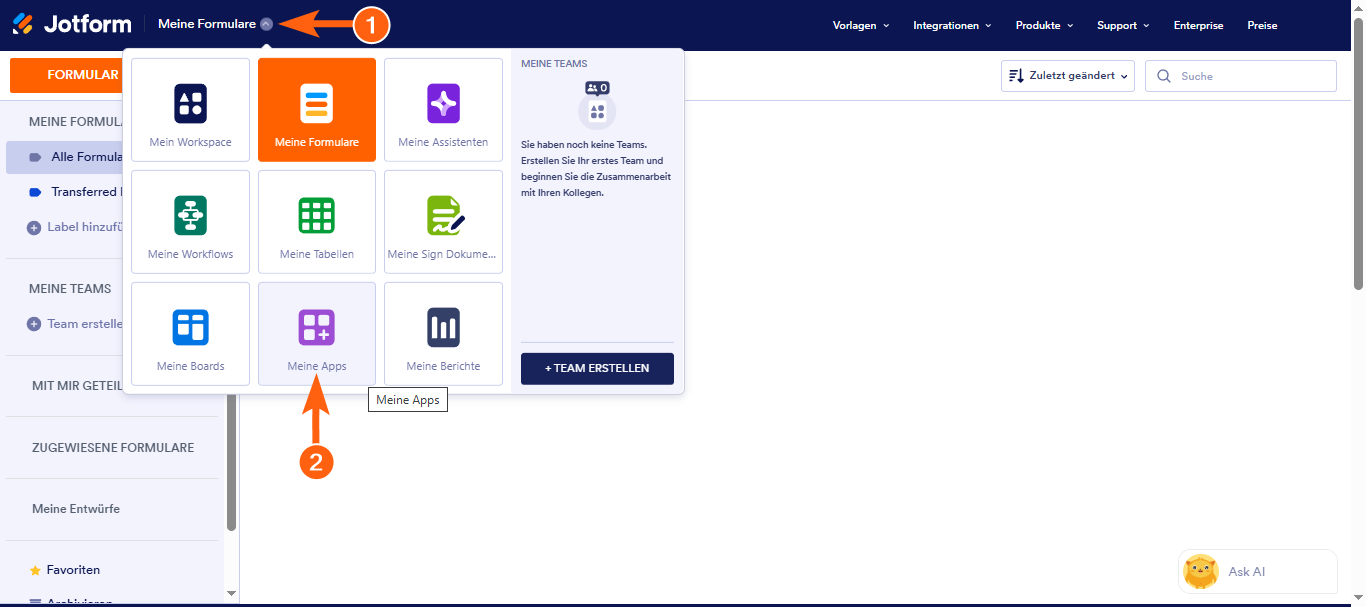Click the label icon beside Alle Formulare
The image size is (1366, 607).
click(x=35, y=157)
